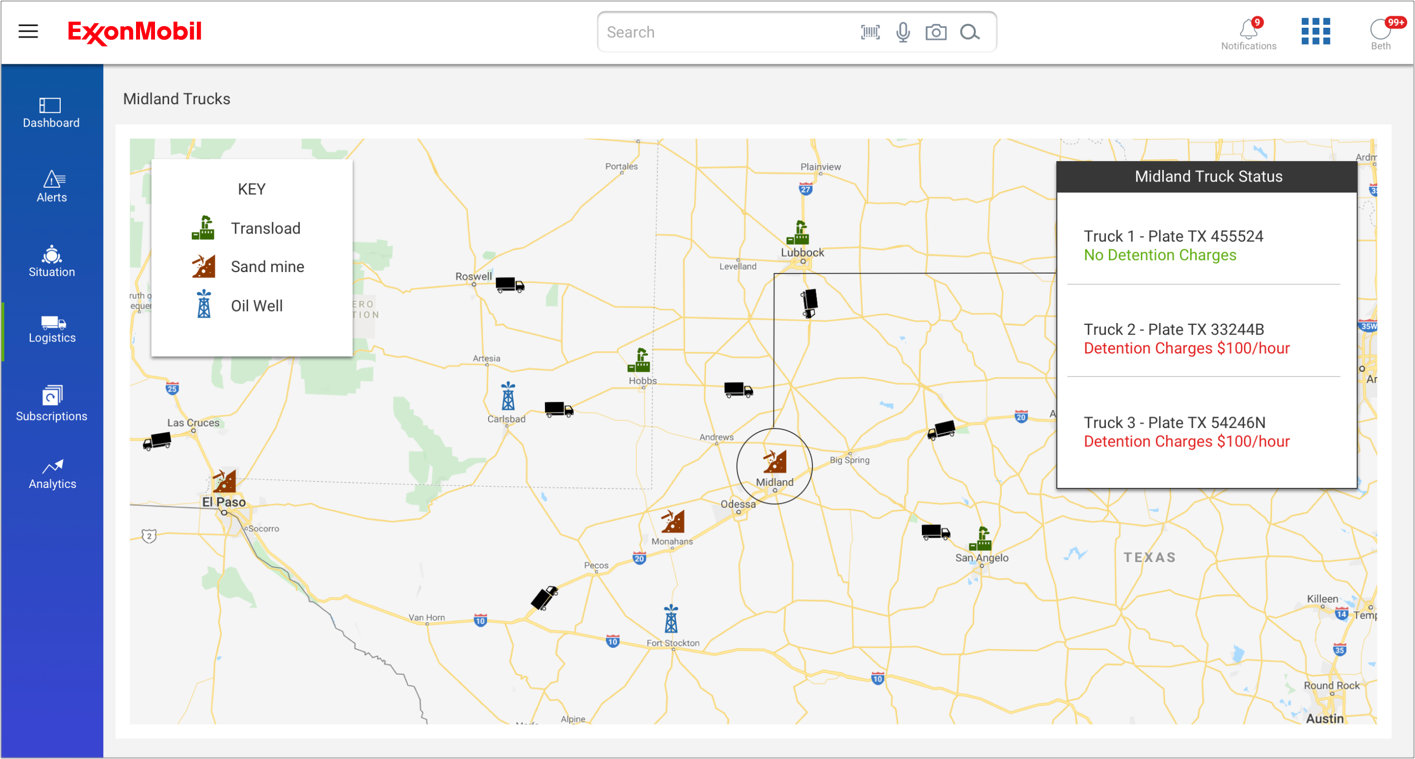This screenshot has width=1415, height=759.
Task: Click the truck east of Hobbs
Action: click(739, 389)
